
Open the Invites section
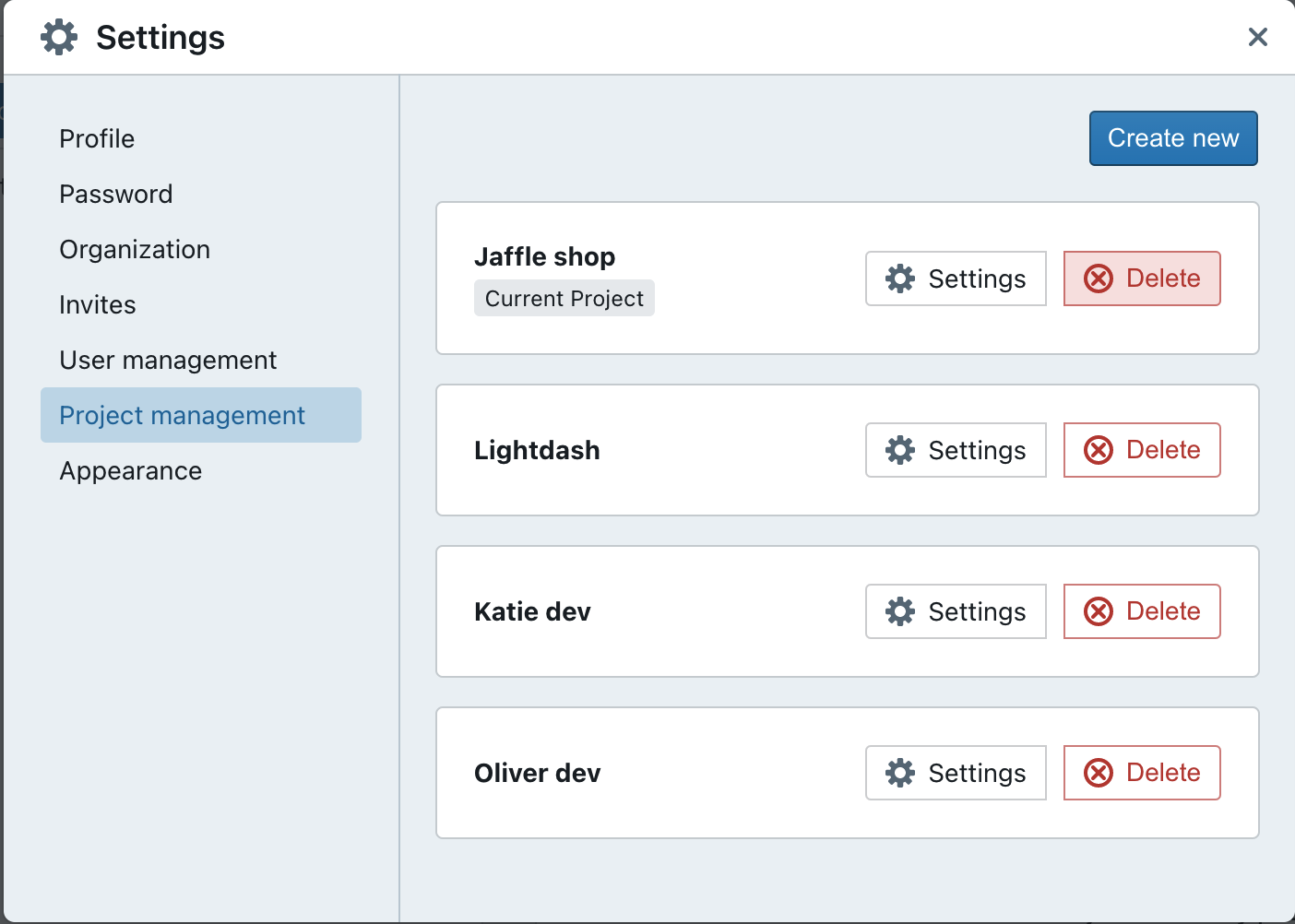[x=98, y=304]
